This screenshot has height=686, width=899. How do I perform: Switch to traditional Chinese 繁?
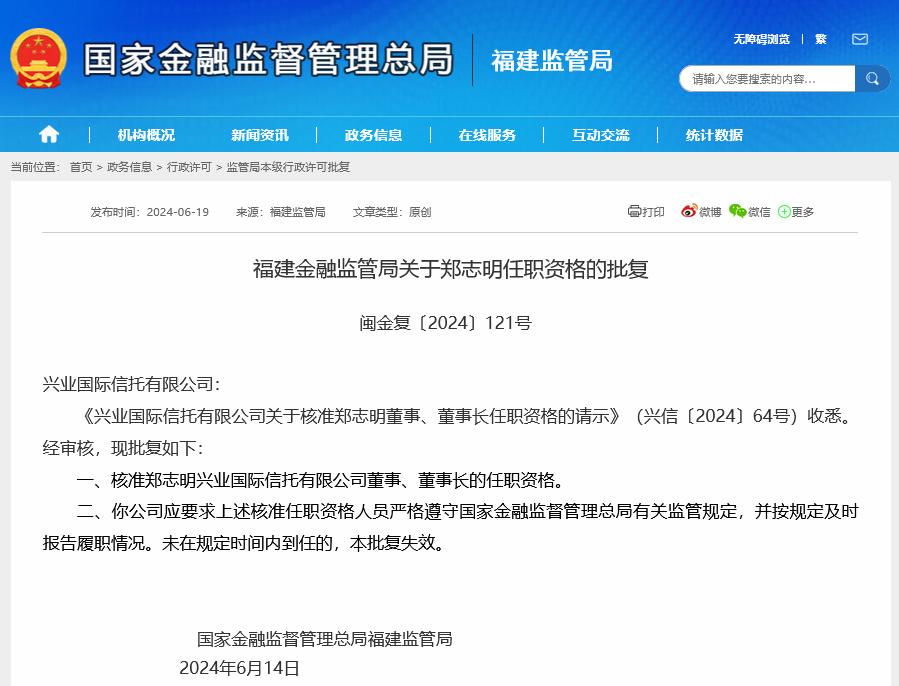820,39
